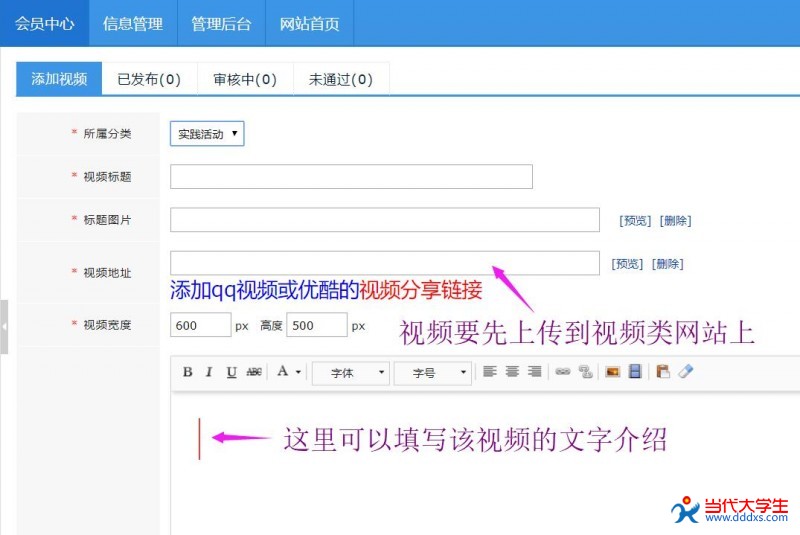Open the font color dropdown arrow

coord(298,372)
